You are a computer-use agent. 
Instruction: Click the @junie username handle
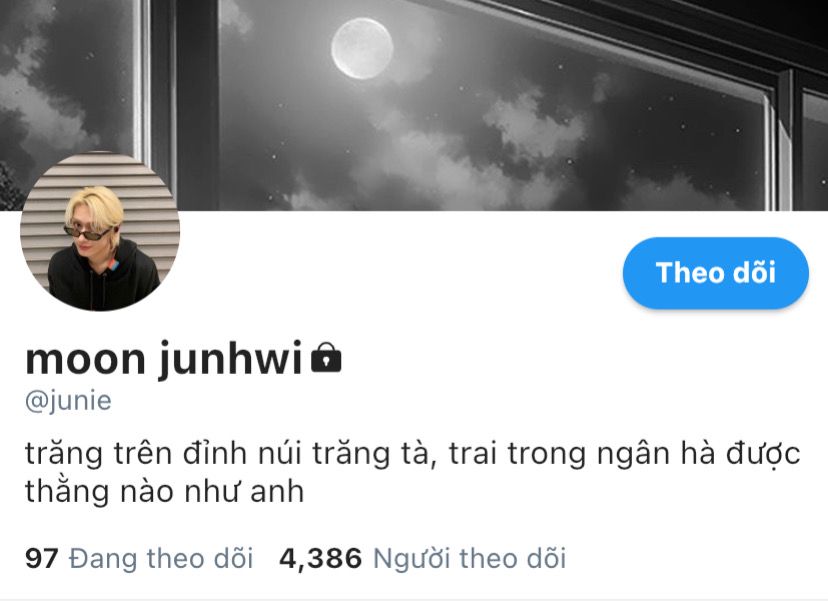(68, 401)
